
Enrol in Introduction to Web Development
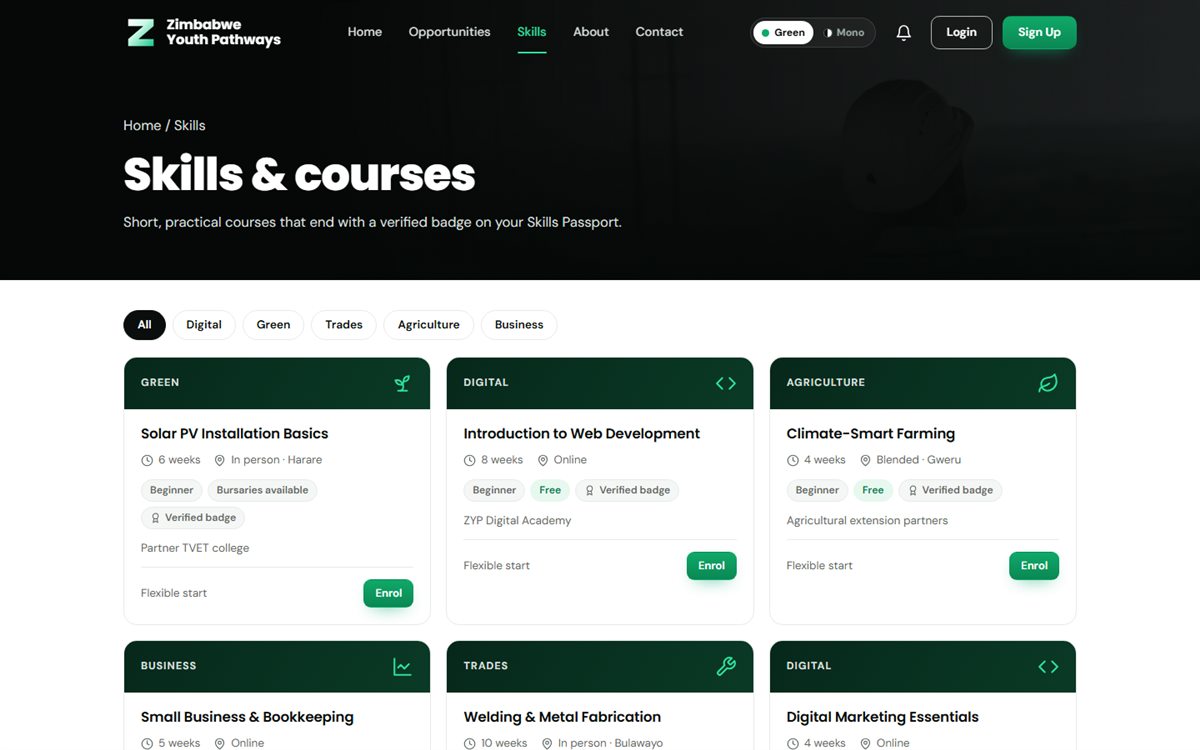(x=711, y=566)
